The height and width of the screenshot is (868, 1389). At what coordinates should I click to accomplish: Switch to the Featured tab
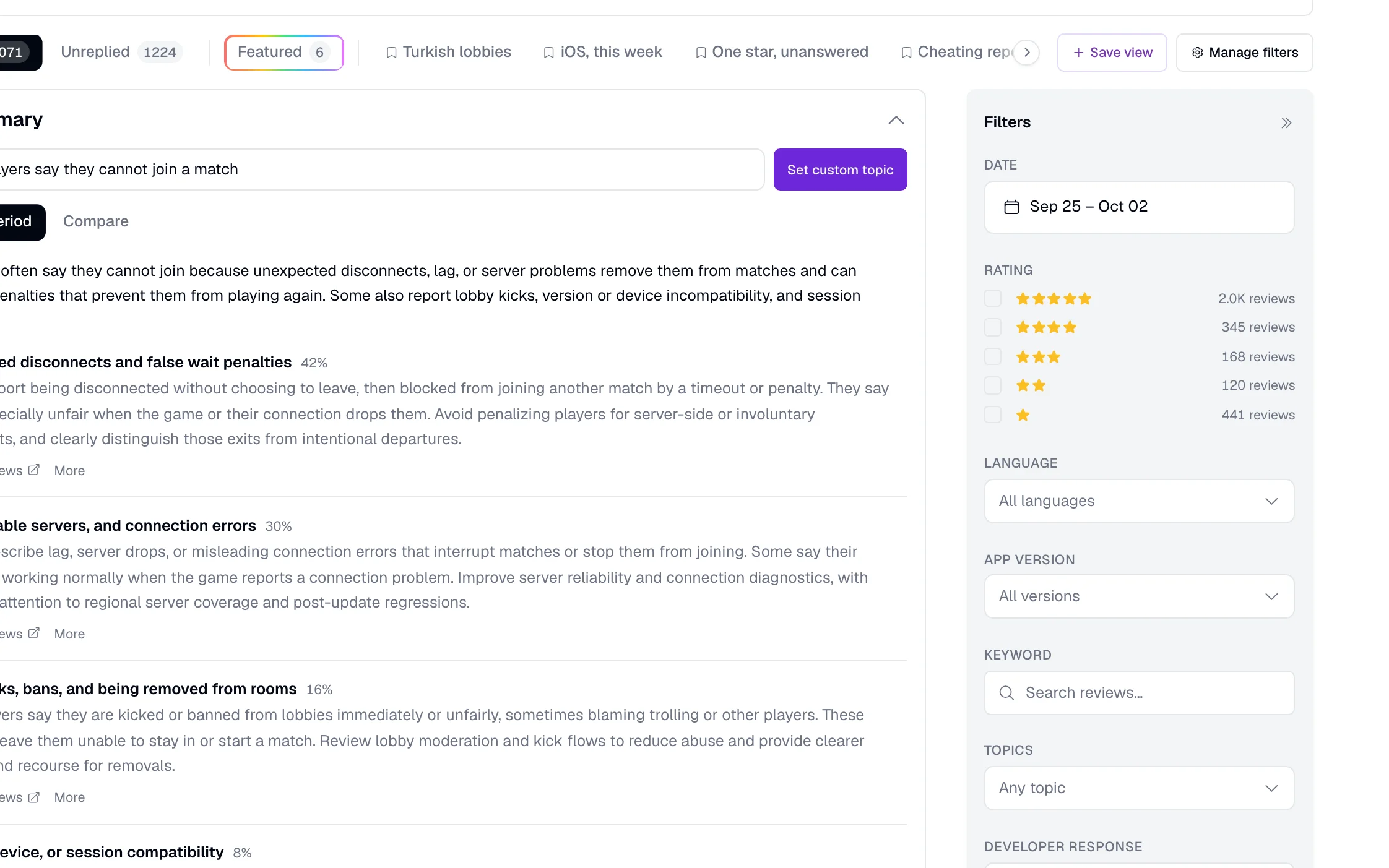click(x=283, y=53)
